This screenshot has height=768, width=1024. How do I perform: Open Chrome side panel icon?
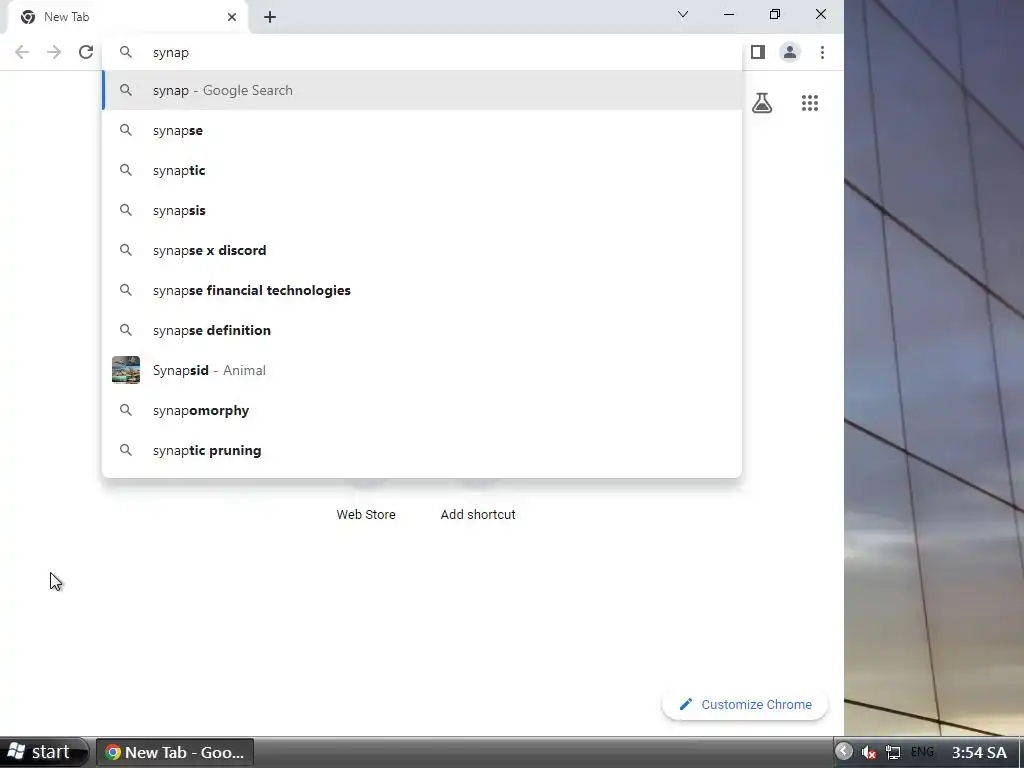click(x=758, y=52)
